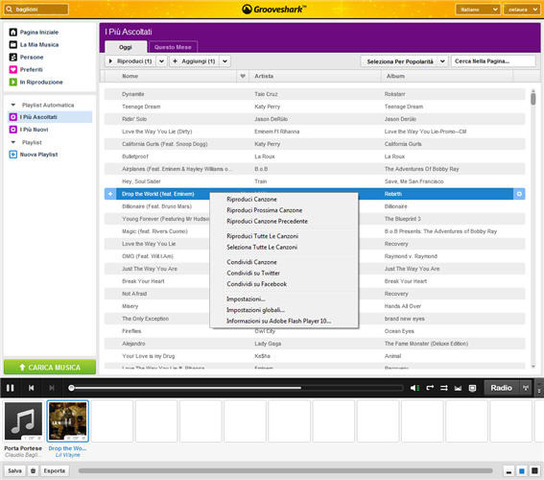Click the favorite heart column header icon
The height and width of the screenshot is (480, 544).
pyautogui.click(x=243, y=76)
